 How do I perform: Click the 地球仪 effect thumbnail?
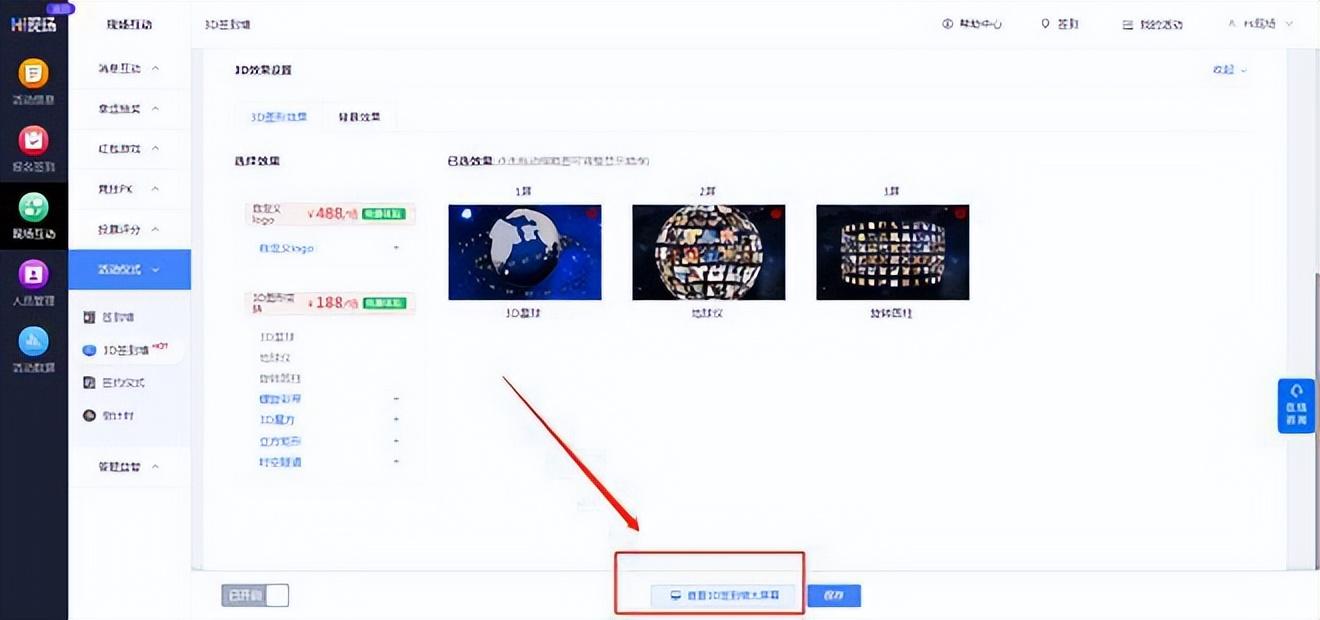[x=708, y=251]
